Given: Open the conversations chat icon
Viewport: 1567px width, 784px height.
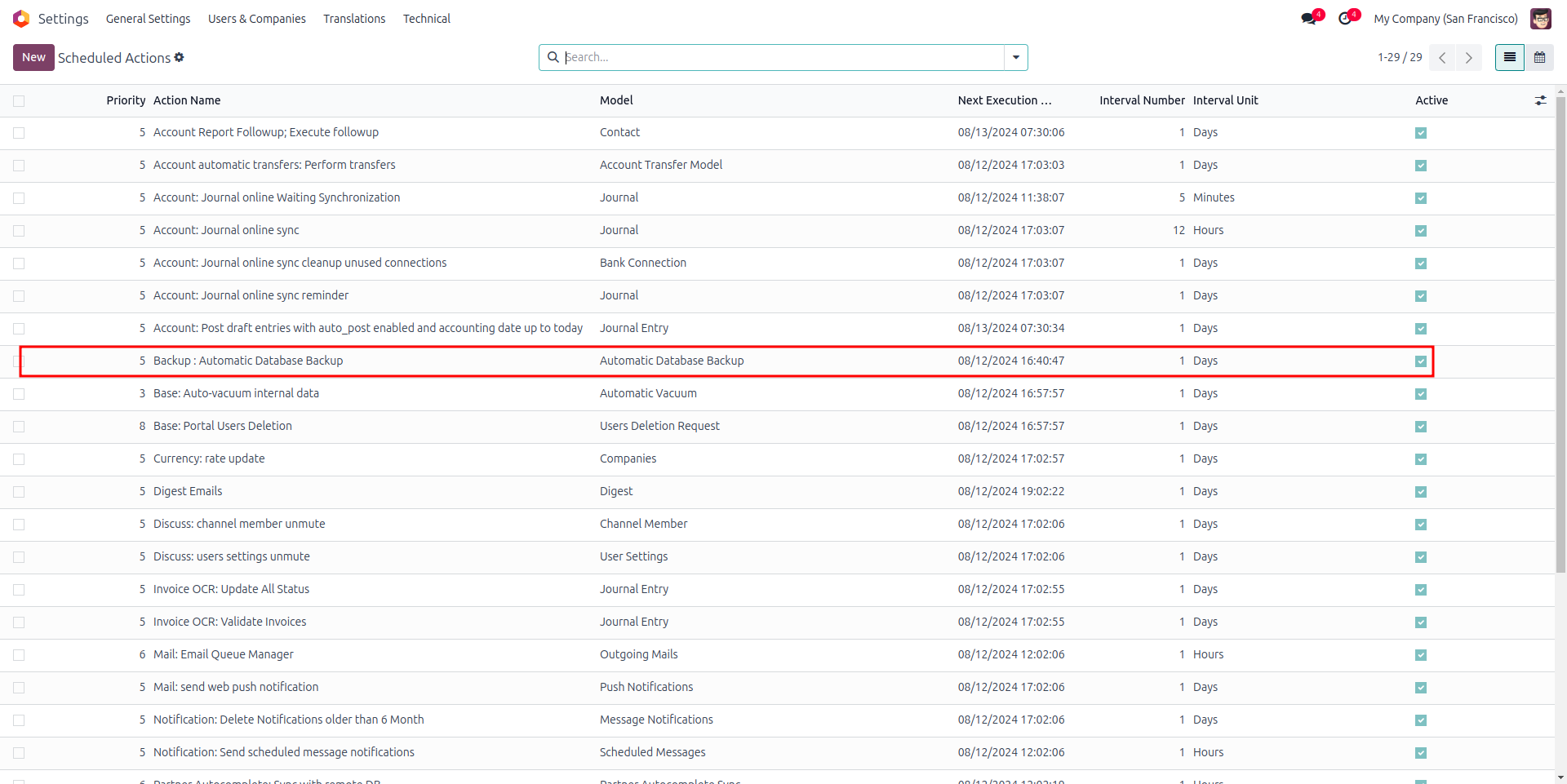Looking at the screenshot, I should pyautogui.click(x=1309, y=19).
